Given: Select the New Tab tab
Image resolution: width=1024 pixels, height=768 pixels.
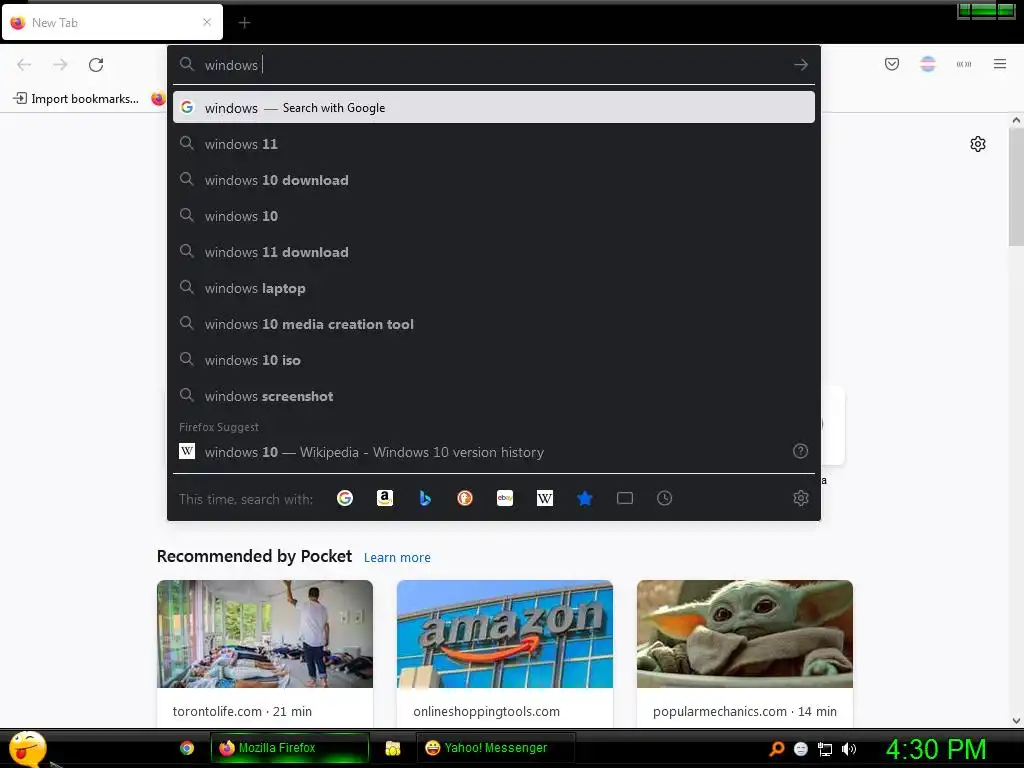Looking at the screenshot, I should coord(112,22).
